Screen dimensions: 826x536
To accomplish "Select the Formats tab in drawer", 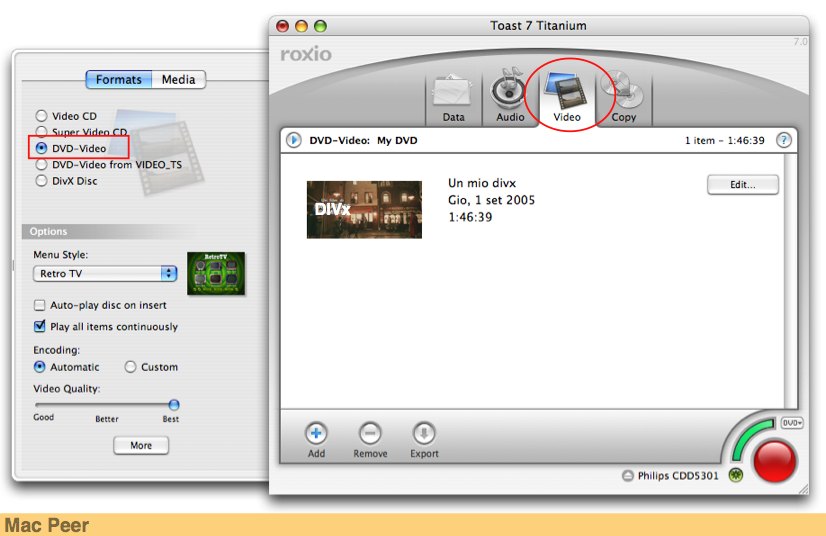I will [x=119, y=80].
